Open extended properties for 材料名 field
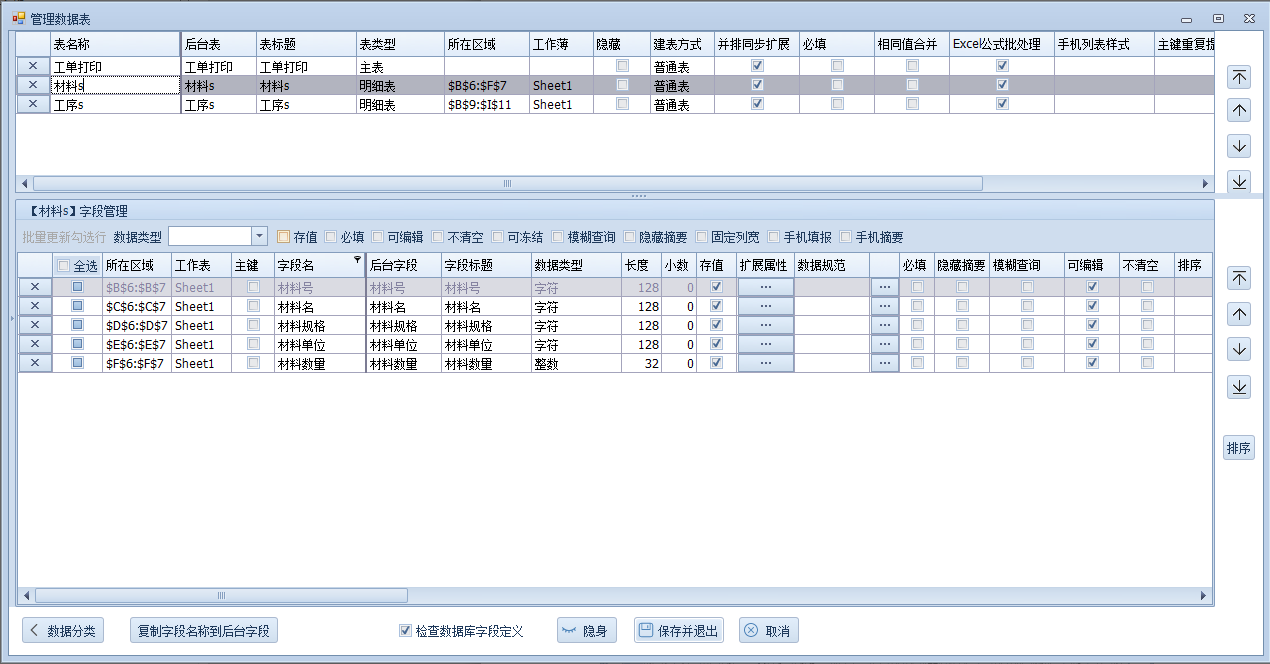 click(765, 306)
